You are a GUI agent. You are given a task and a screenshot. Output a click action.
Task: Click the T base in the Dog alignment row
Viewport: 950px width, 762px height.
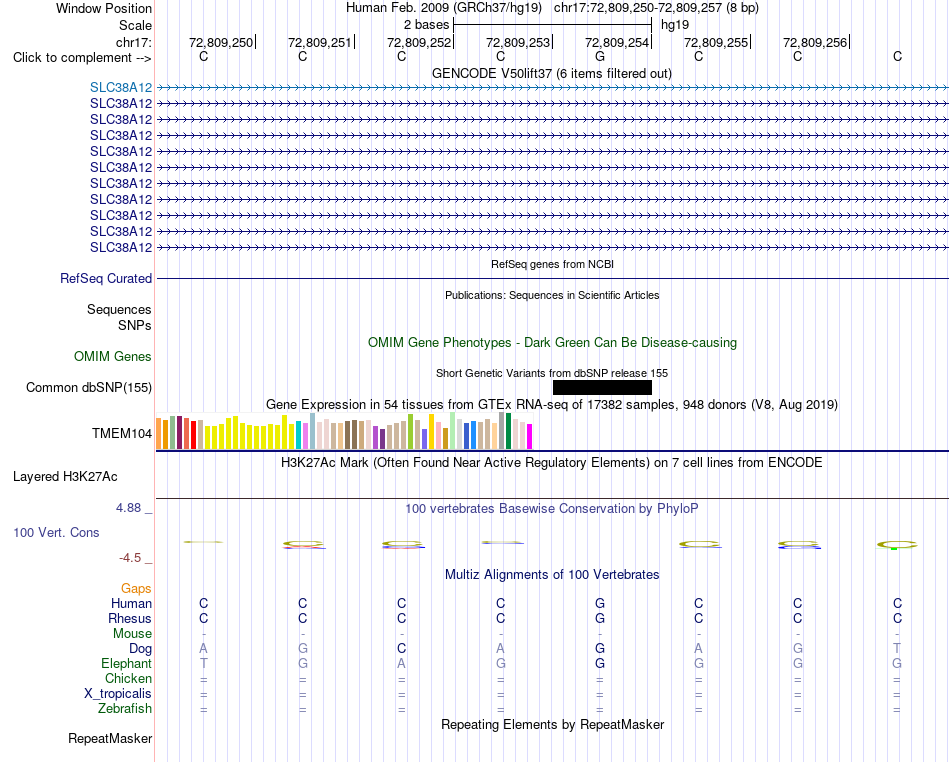pos(897,649)
